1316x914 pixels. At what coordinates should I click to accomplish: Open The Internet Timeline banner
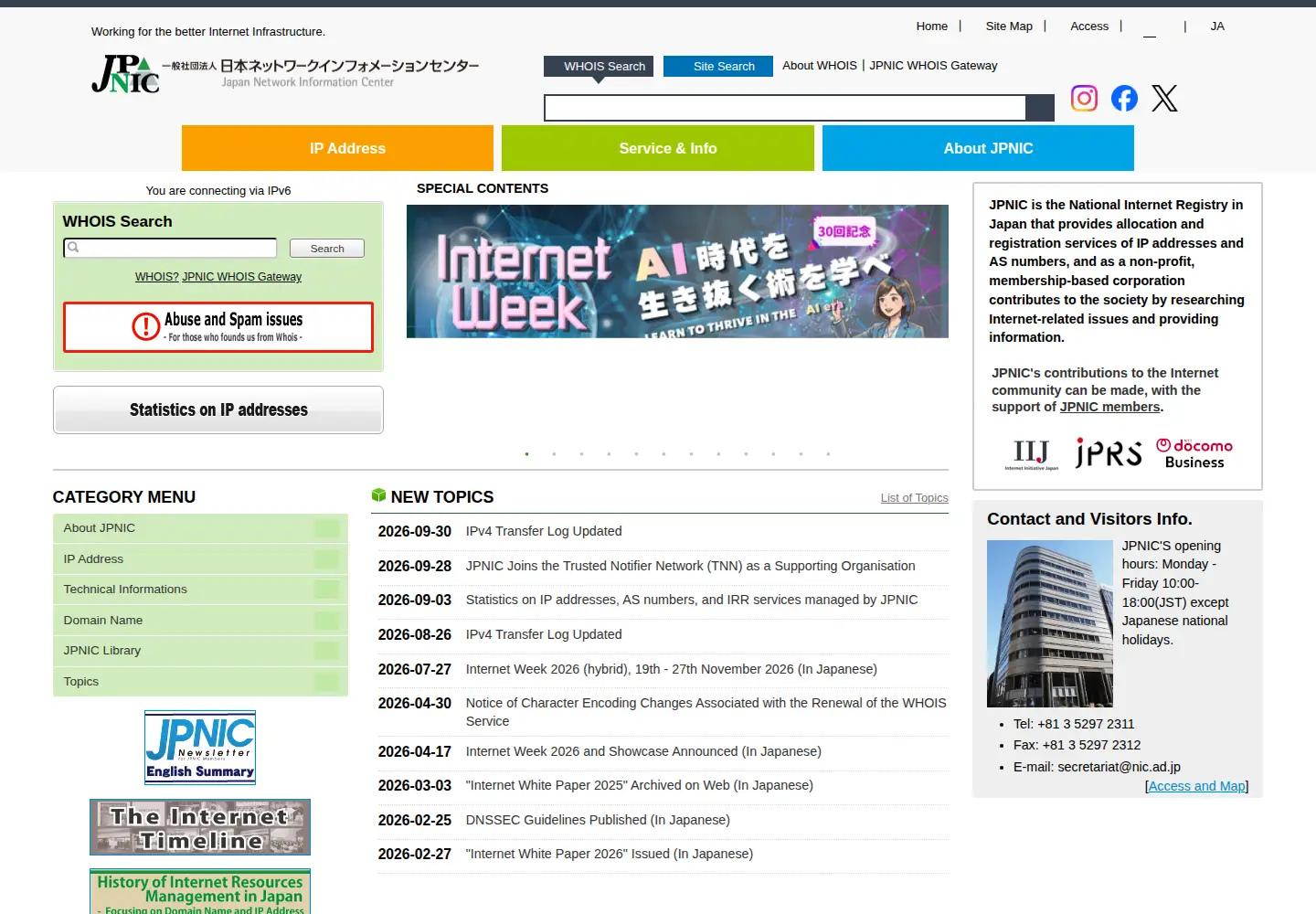click(x=200, y=827)
